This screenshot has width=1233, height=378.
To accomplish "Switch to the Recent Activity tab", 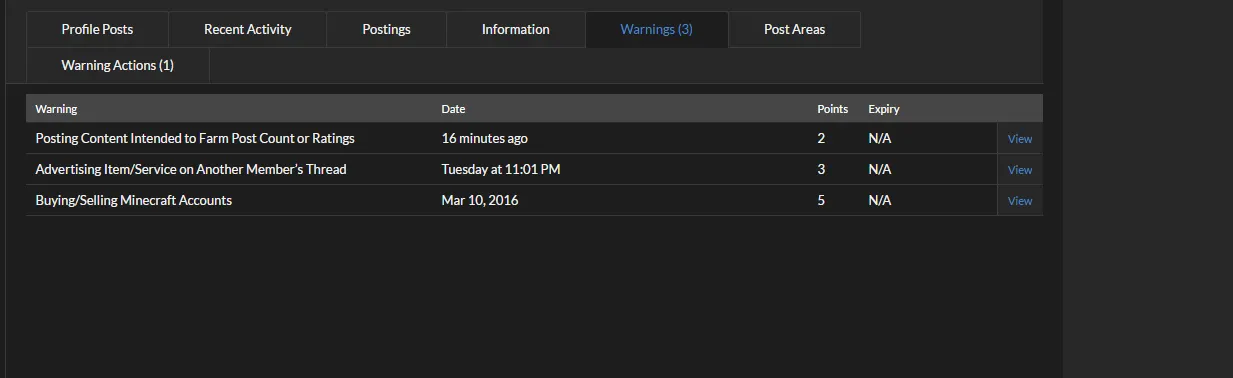I will tap(247, 29).
